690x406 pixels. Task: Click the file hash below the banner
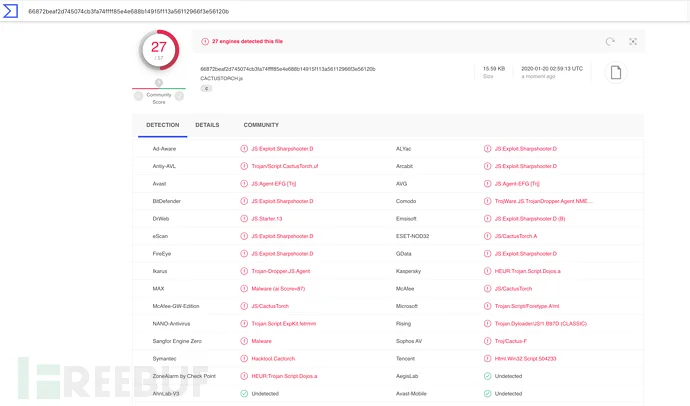coord(288,69)
